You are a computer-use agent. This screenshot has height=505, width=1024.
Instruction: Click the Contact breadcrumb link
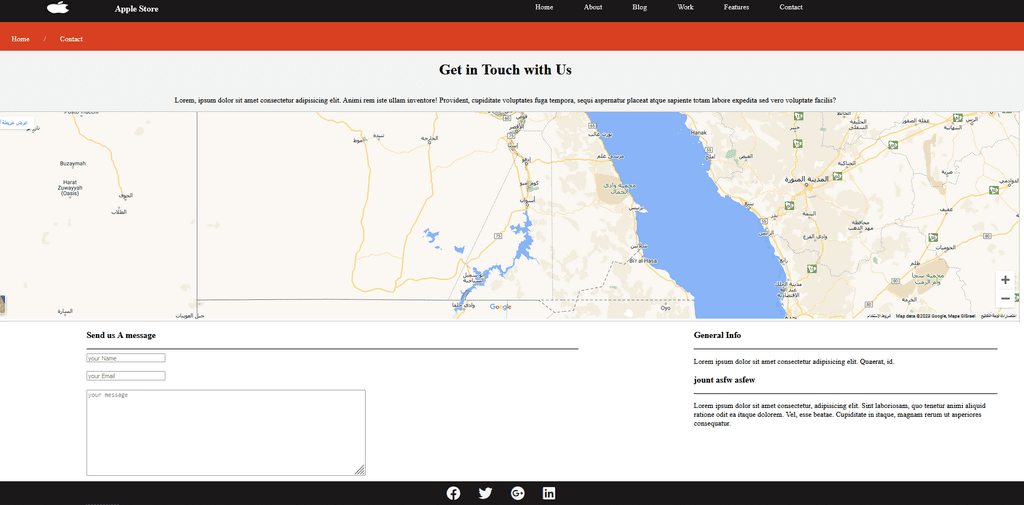point(71,39)
